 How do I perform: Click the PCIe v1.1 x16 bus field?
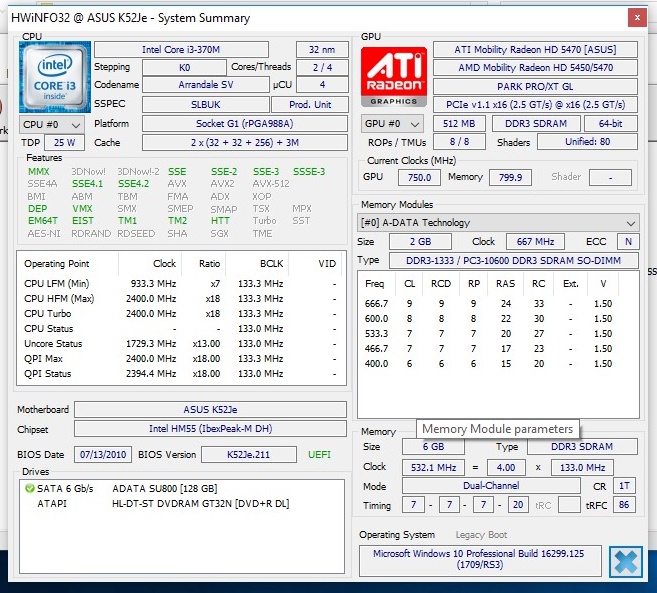[x=535, y=104]
